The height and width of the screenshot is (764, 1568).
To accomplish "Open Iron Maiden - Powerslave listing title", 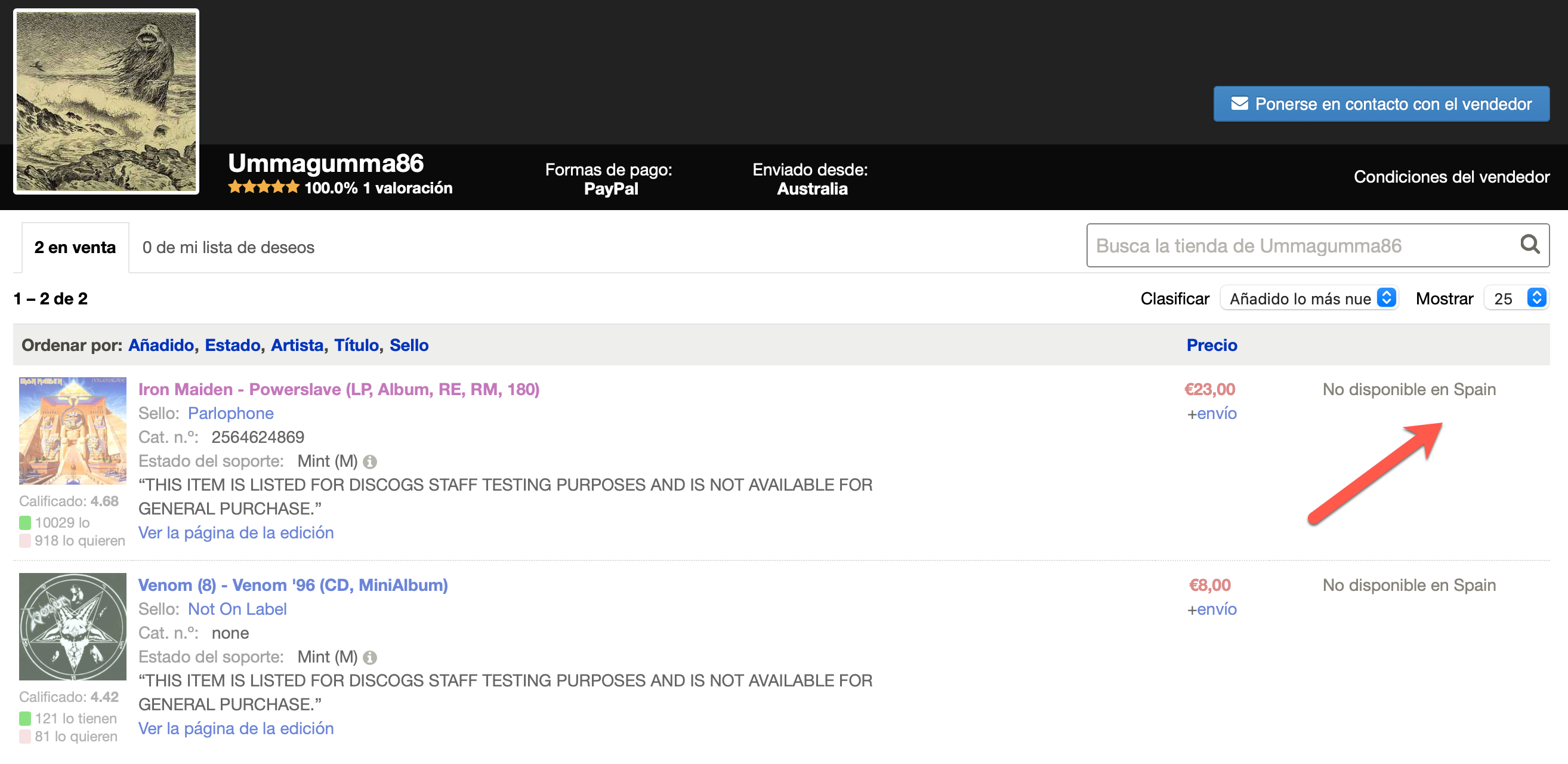I will (x=339, y=390).
